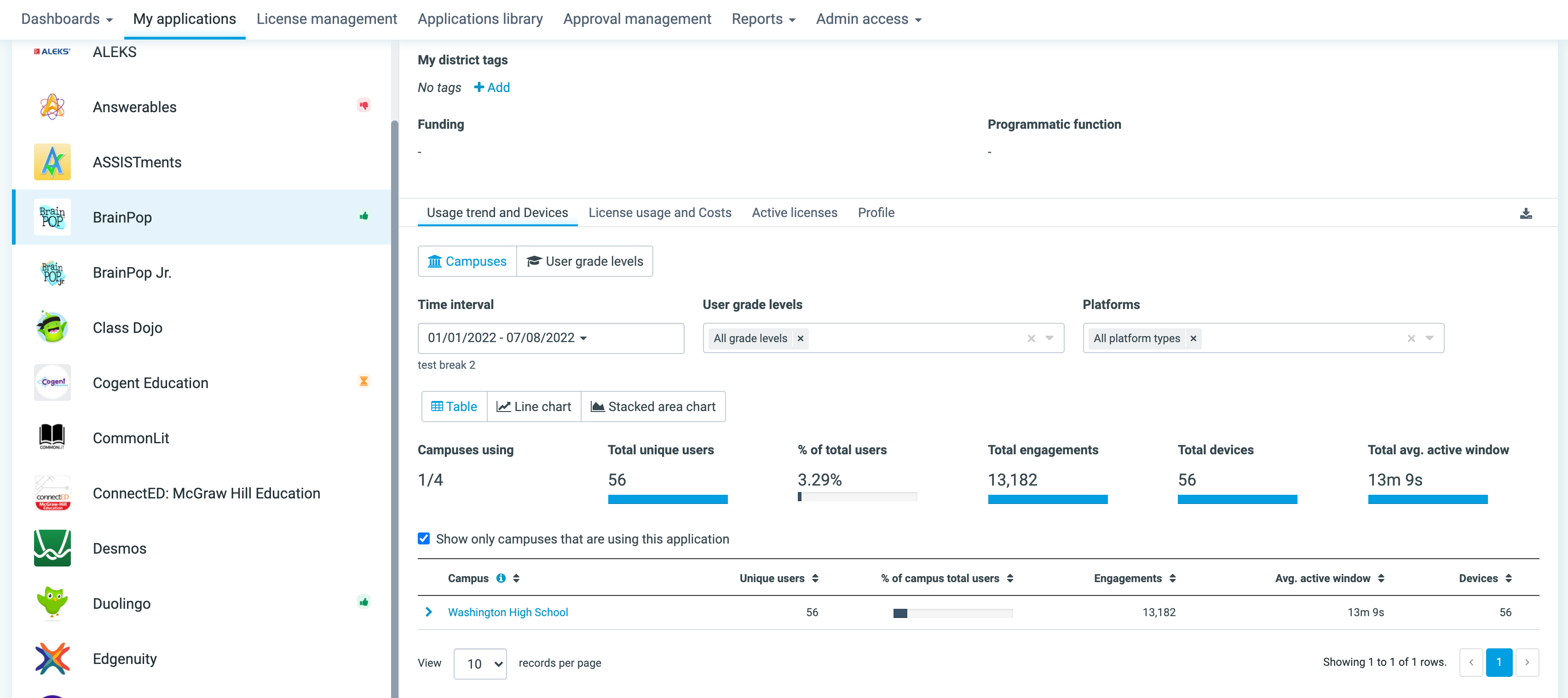Open the Time interval date dropdown
The width and height of the screenshot is (1568, 698).
tap(550, 338)
